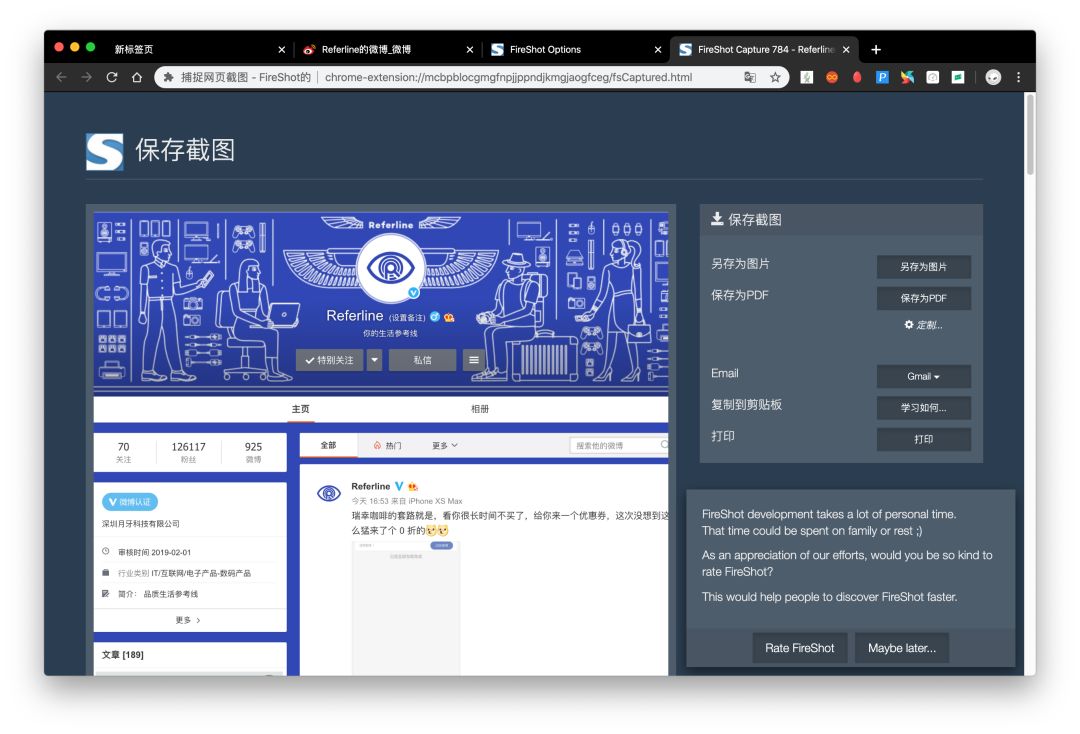1080x734 pixels.
Task: Click the Maybe later button
Action: click(x=901, y=648)
